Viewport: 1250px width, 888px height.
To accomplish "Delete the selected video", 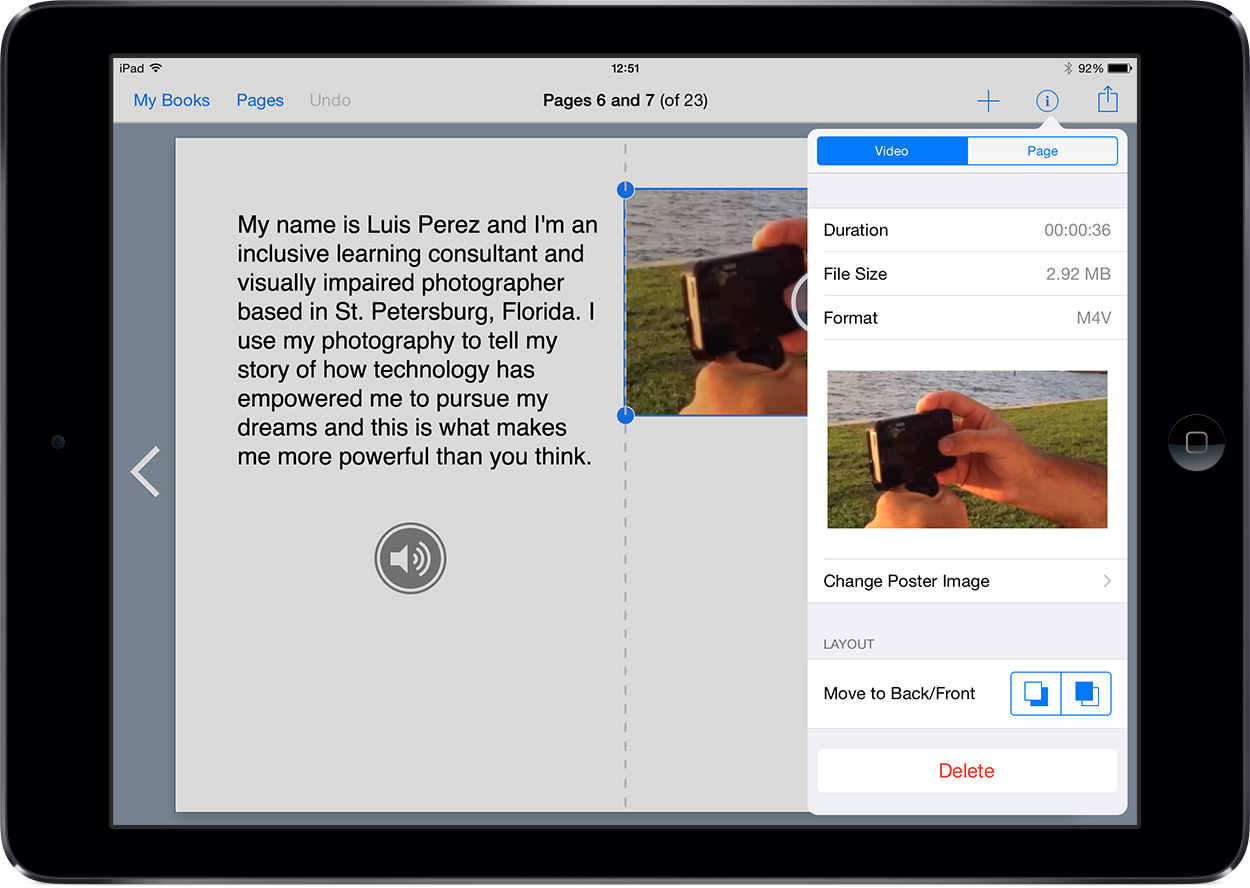I will pos(966,771).
